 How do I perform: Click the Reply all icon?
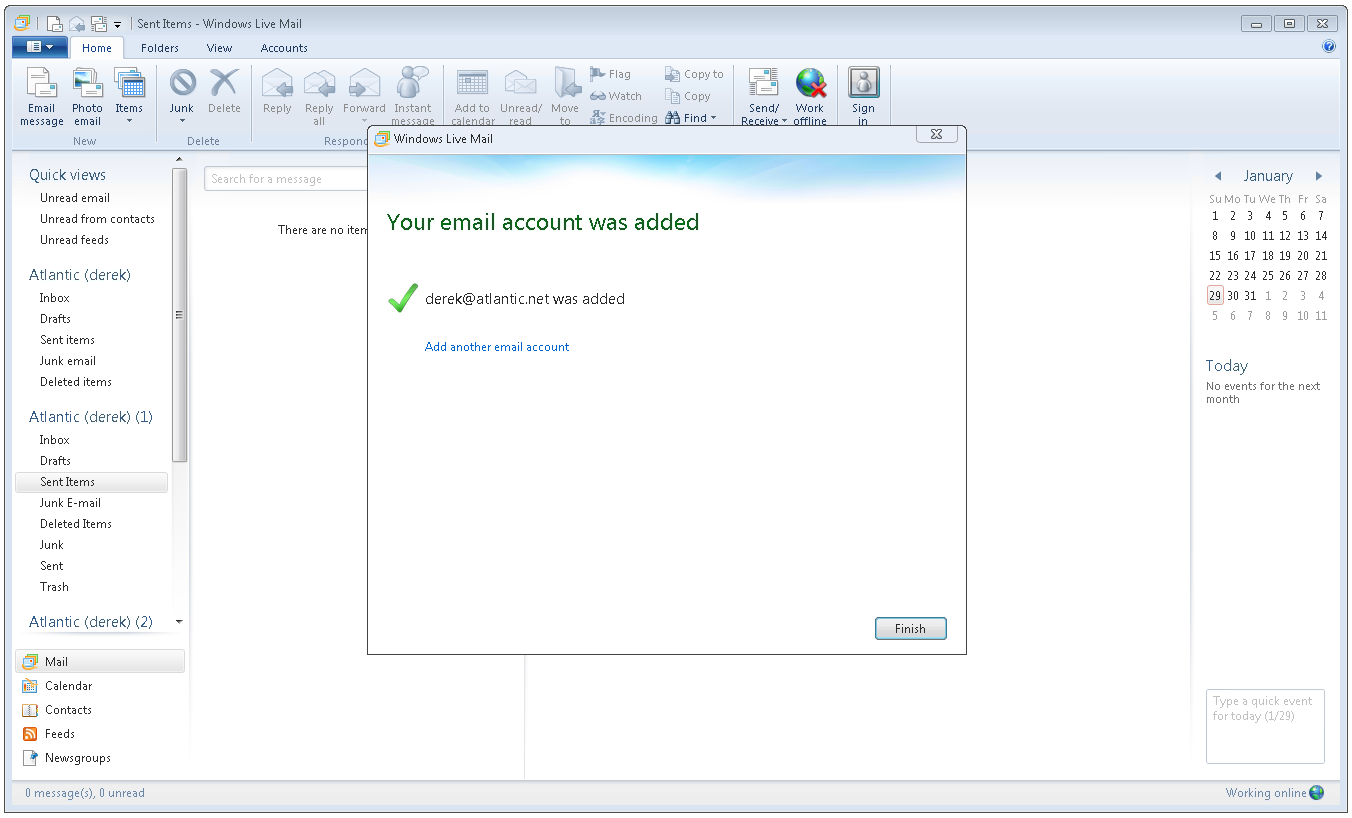coord(319,97)
